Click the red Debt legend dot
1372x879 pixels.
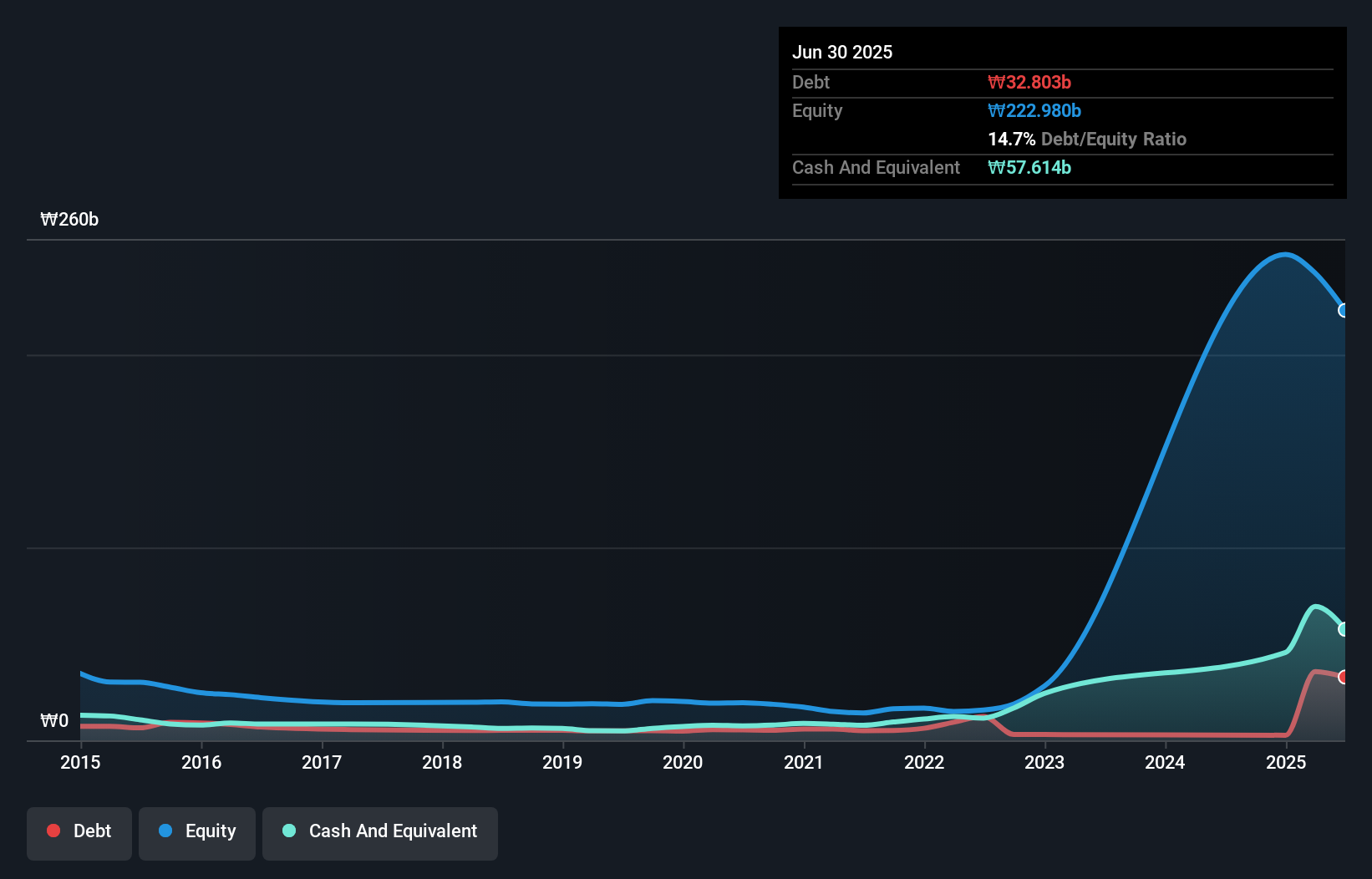pos(53,831)
